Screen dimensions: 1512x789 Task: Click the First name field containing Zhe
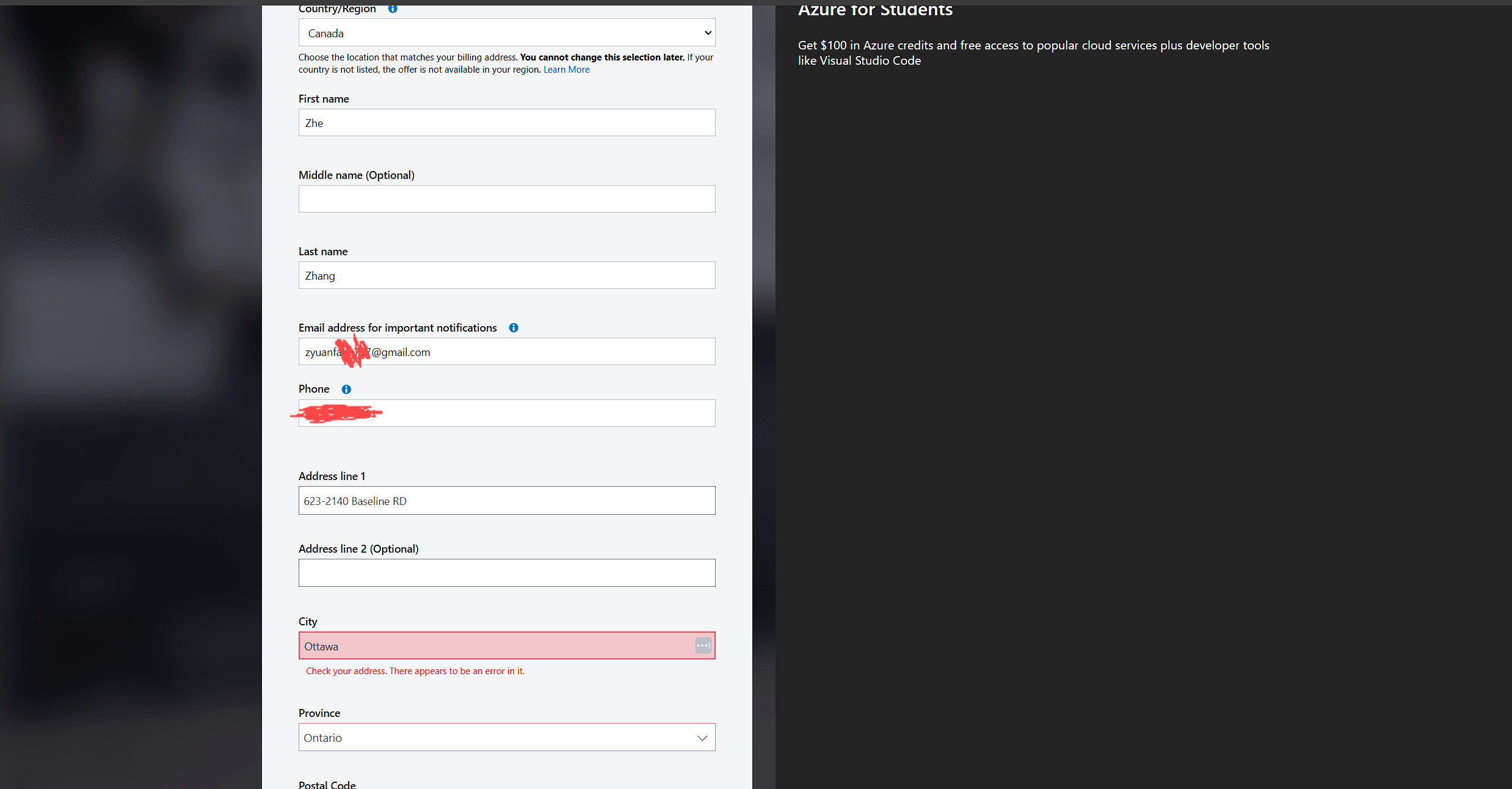coord(506,123)
